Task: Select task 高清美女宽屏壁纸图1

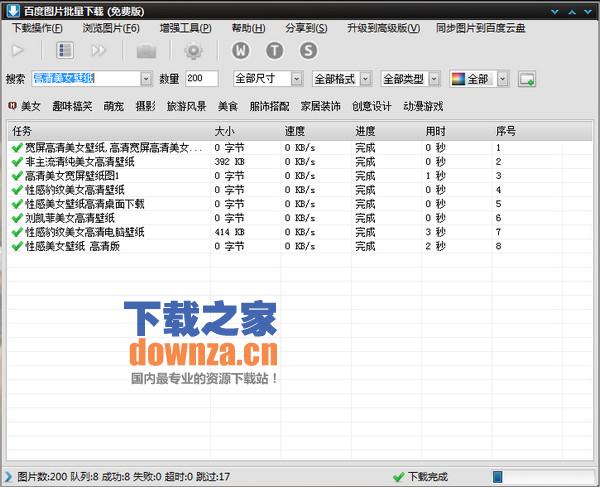Action: 72,176
